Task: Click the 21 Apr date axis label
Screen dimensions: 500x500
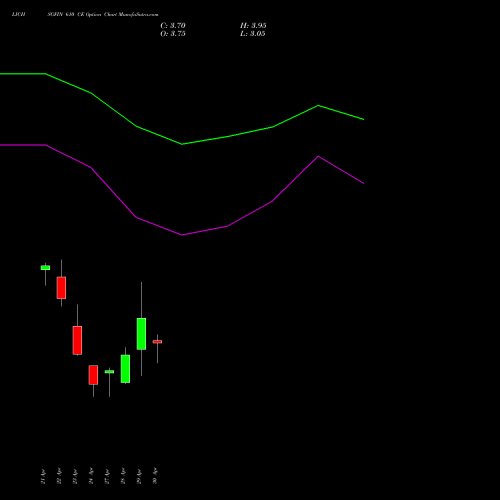Action: coord(43,476)
